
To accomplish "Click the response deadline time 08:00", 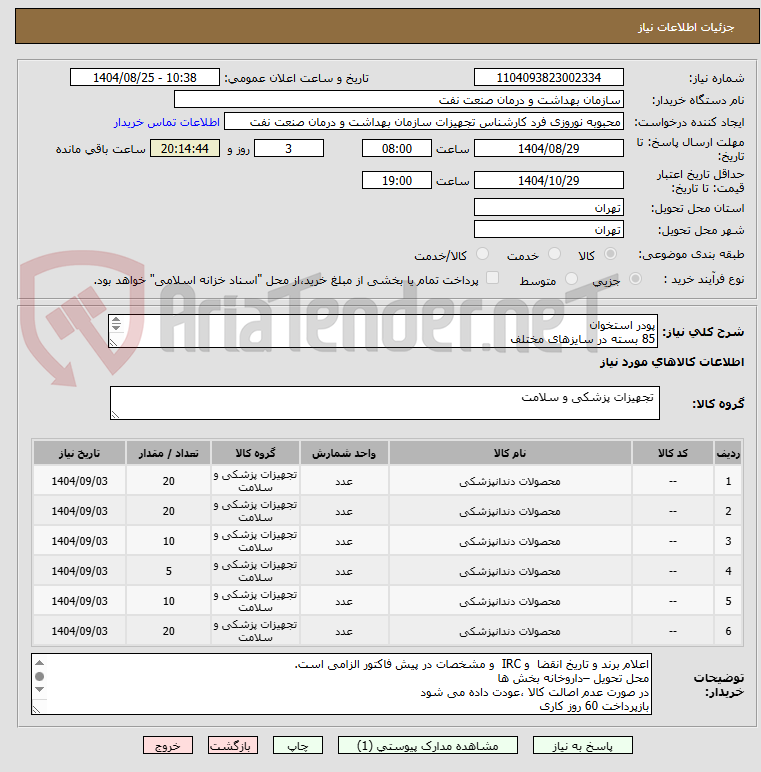I will click(397, 148).
